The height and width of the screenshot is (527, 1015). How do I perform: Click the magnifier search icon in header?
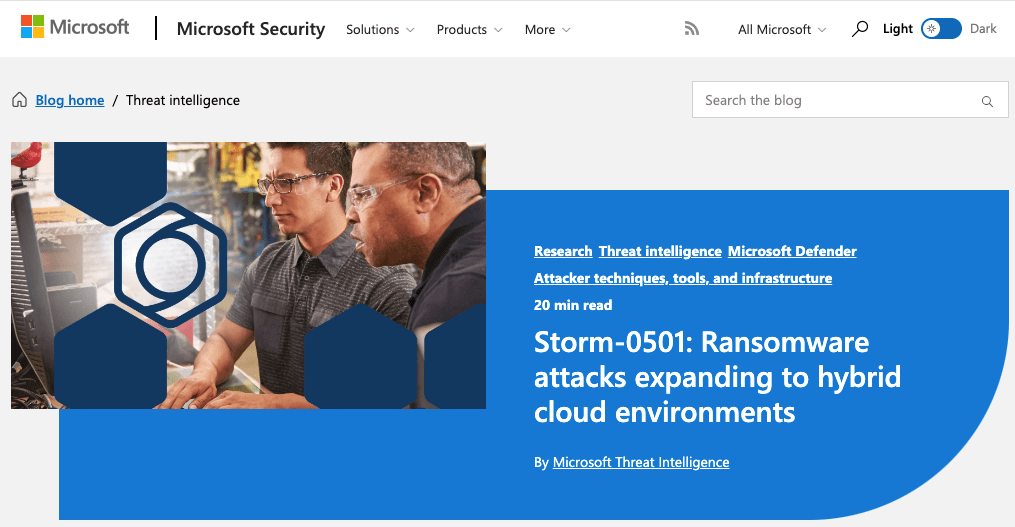tap(859, 29)
